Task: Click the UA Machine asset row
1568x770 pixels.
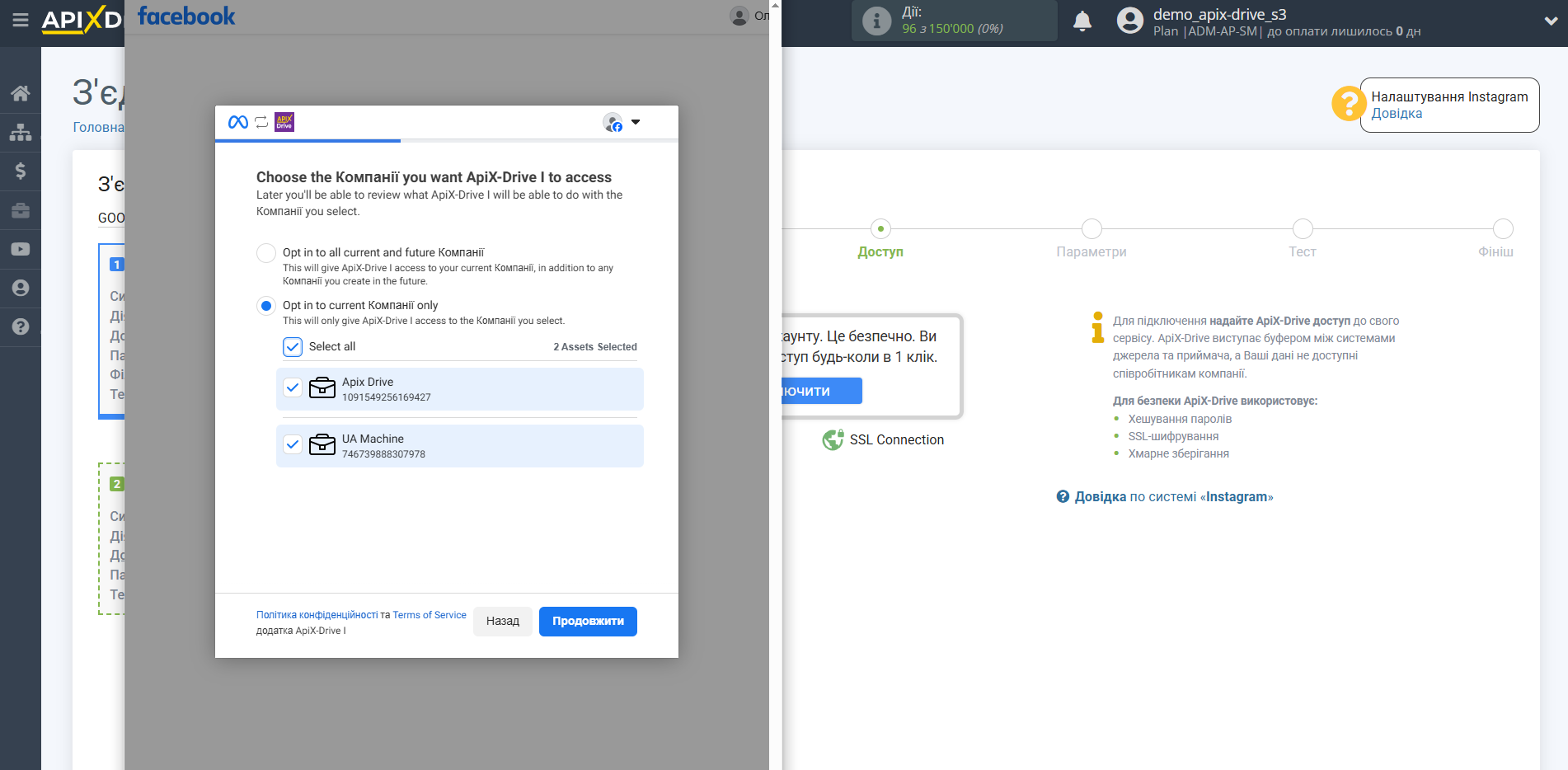Action: pos(460,446)
